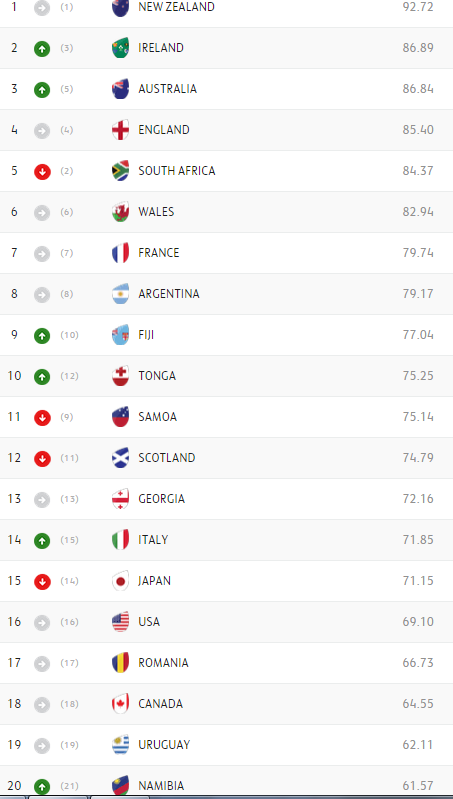Image resolution: width=453 pixels, height=799 pixels.
Task: Open the SCOTLAND team link
Action: click(167, 458)
